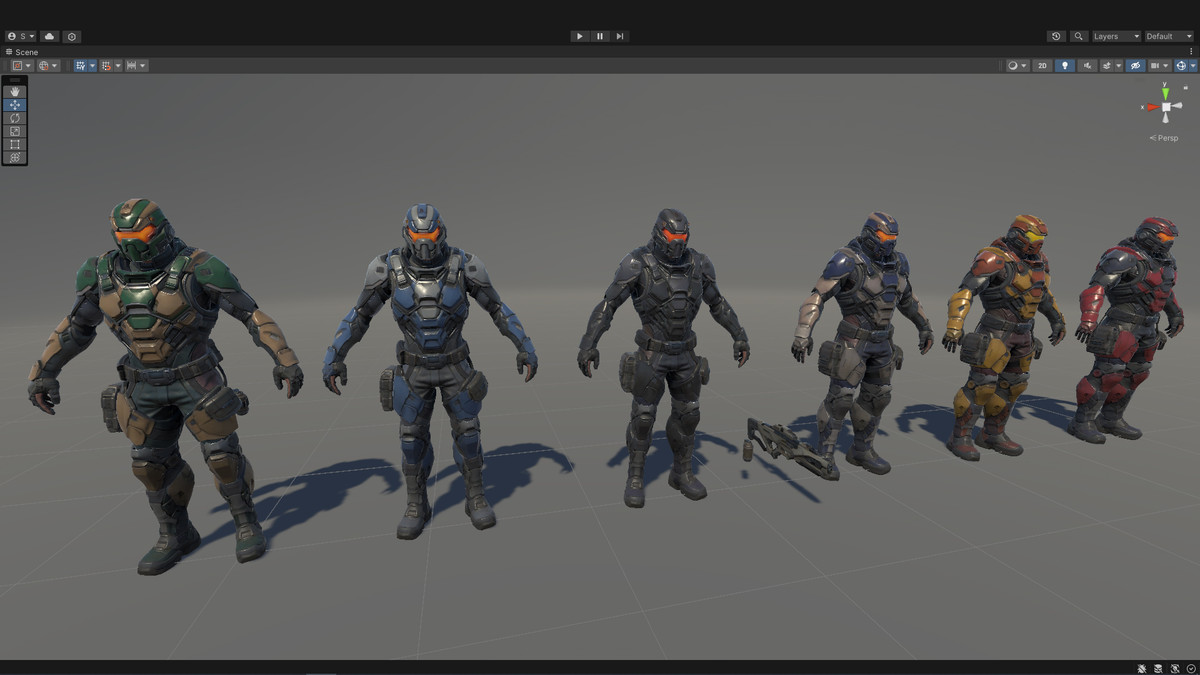Select the Hand view tool
The height and width of the screenshot is (675, 1200).
coord(14,91)
